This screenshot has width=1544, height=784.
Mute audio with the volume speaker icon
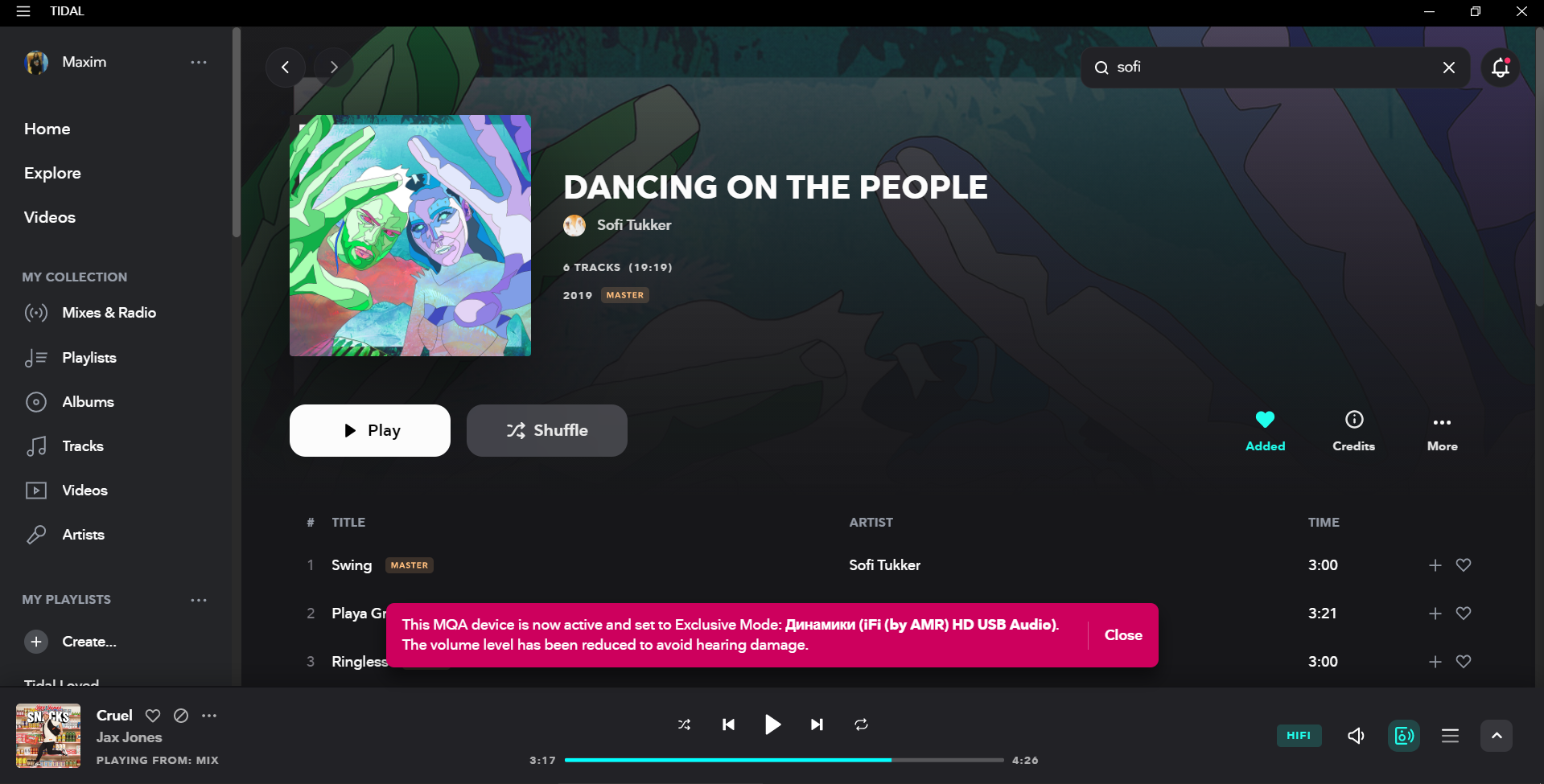1356,736
